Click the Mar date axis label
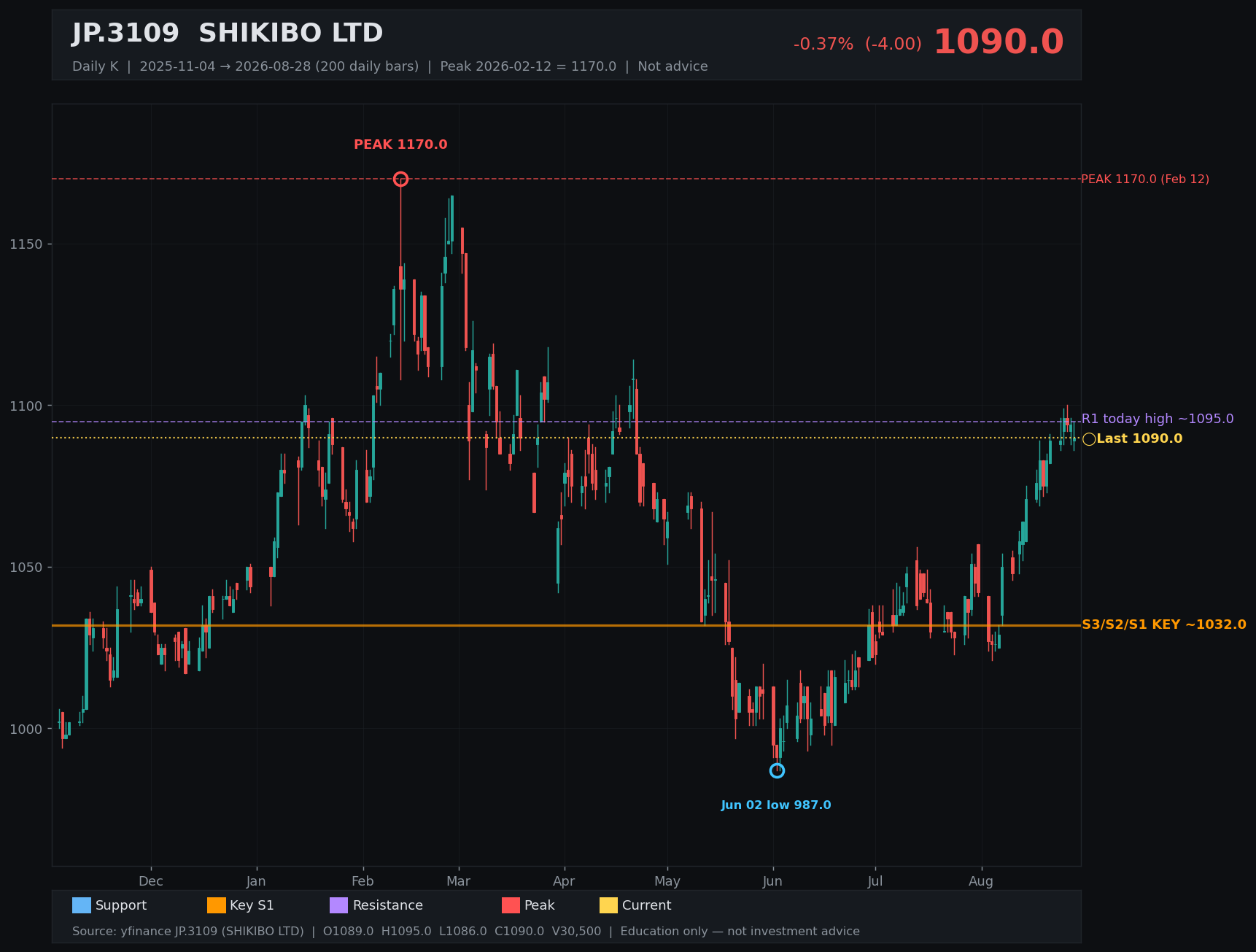The image size is (1256, 952). point(458,881)
